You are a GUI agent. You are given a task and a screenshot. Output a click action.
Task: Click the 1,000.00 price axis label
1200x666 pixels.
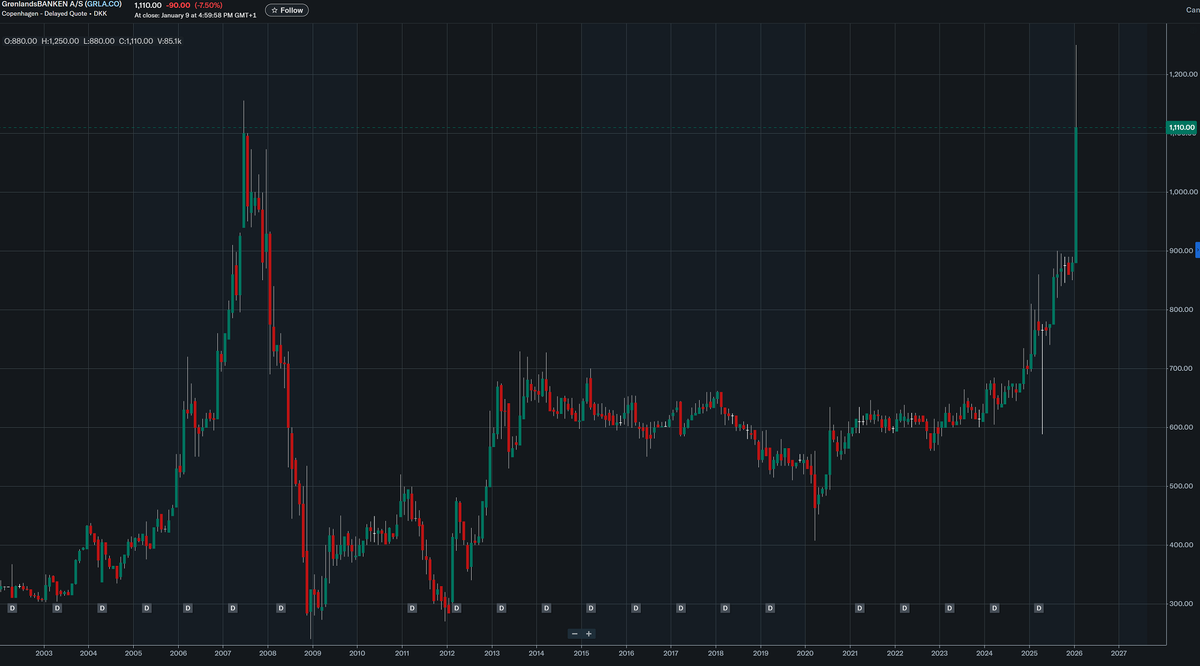[1183, 192]
